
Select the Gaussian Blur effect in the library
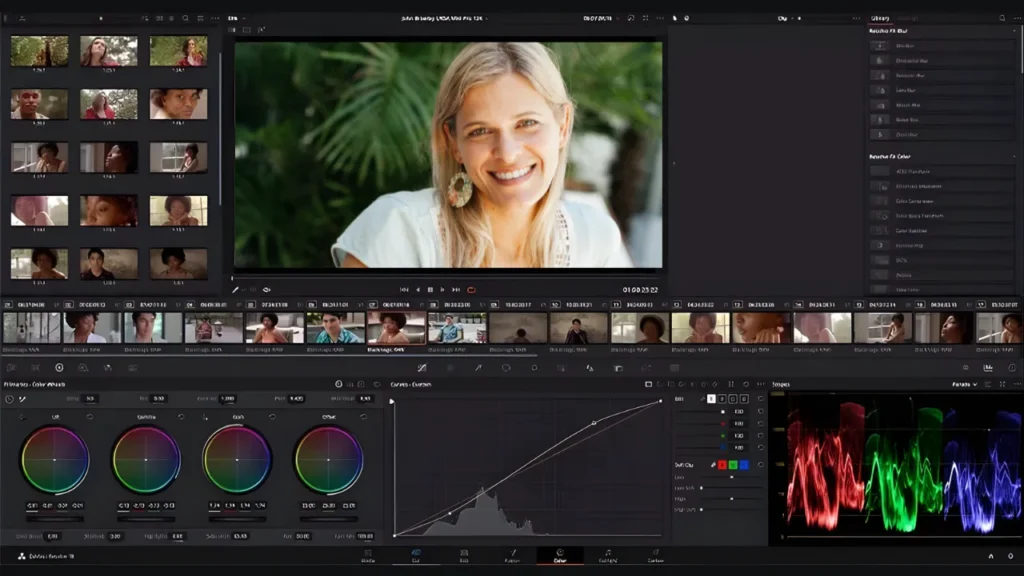(x=930, y=75)
